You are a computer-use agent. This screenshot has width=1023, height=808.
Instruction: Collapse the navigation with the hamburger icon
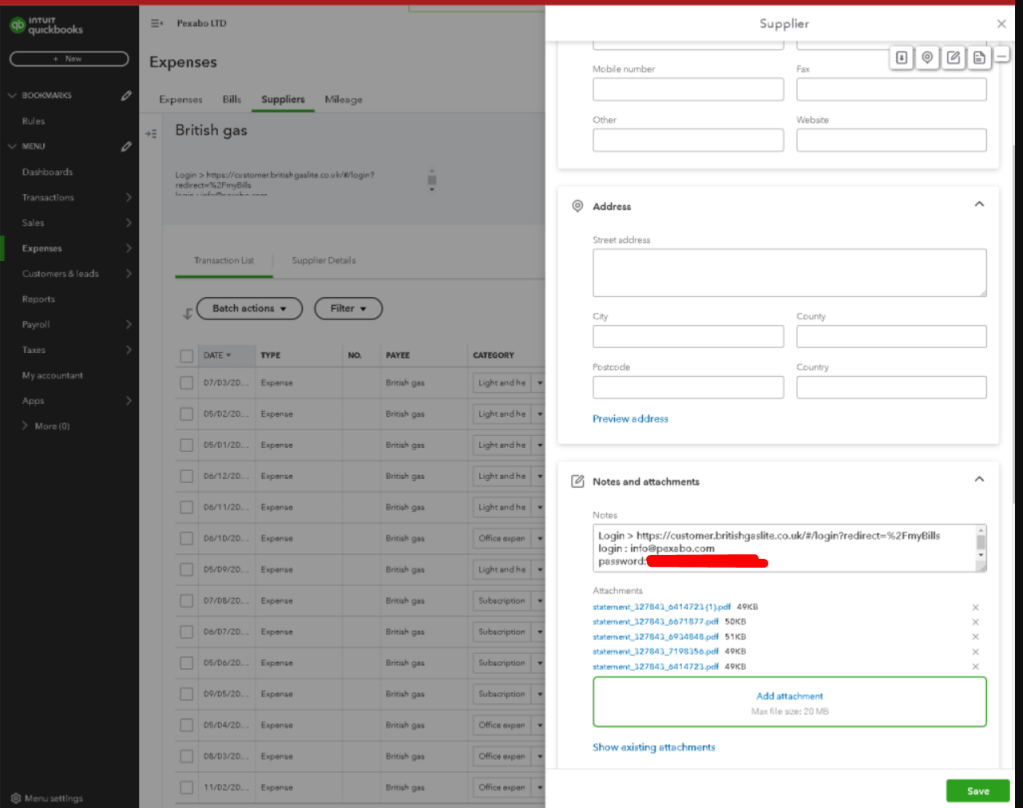click(x=157, y=23)
